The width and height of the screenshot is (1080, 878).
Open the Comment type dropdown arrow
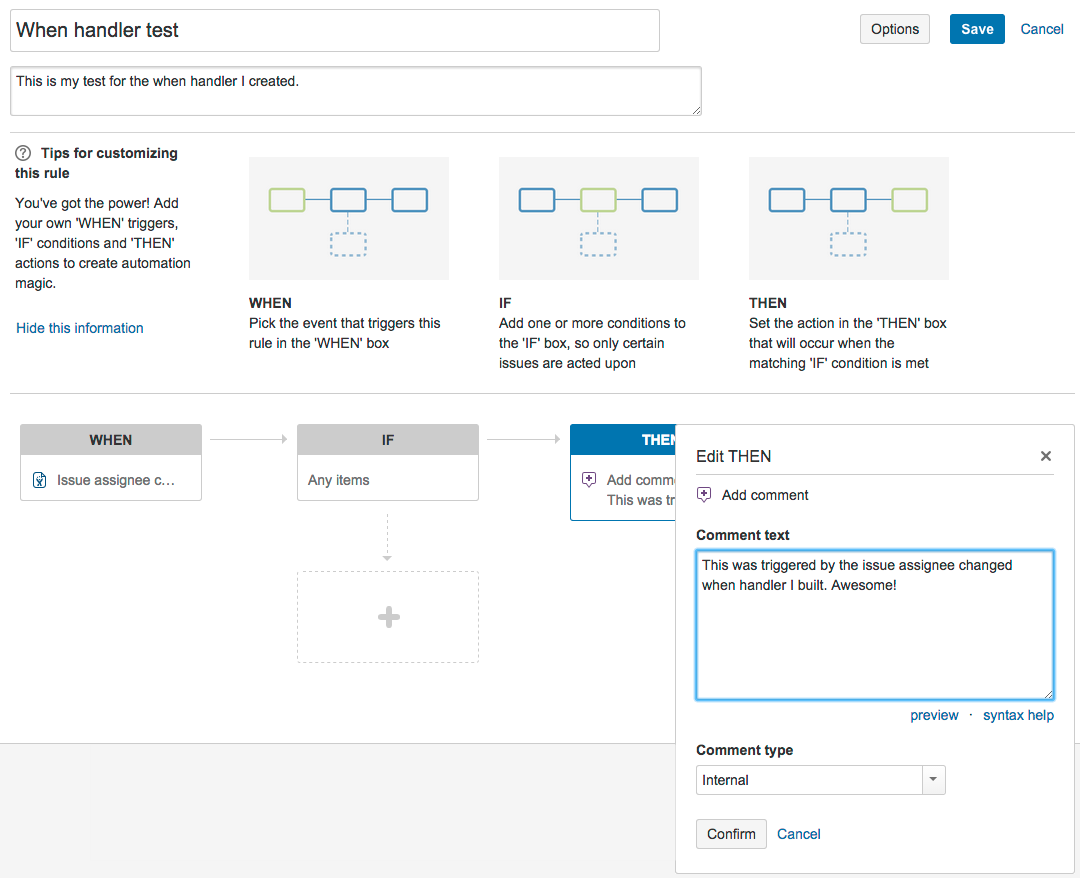pyautogui.click(x=933, y=780)
